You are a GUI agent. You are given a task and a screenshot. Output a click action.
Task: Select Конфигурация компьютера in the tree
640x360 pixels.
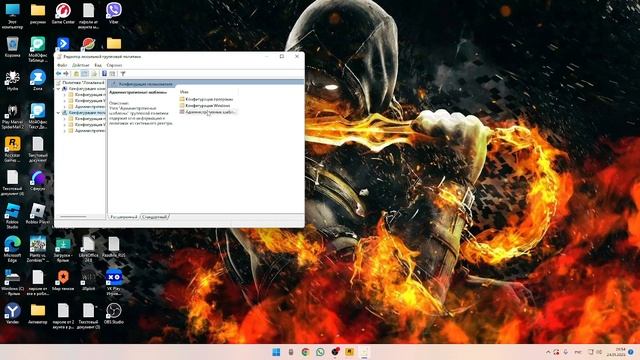(x=83, y=89)
